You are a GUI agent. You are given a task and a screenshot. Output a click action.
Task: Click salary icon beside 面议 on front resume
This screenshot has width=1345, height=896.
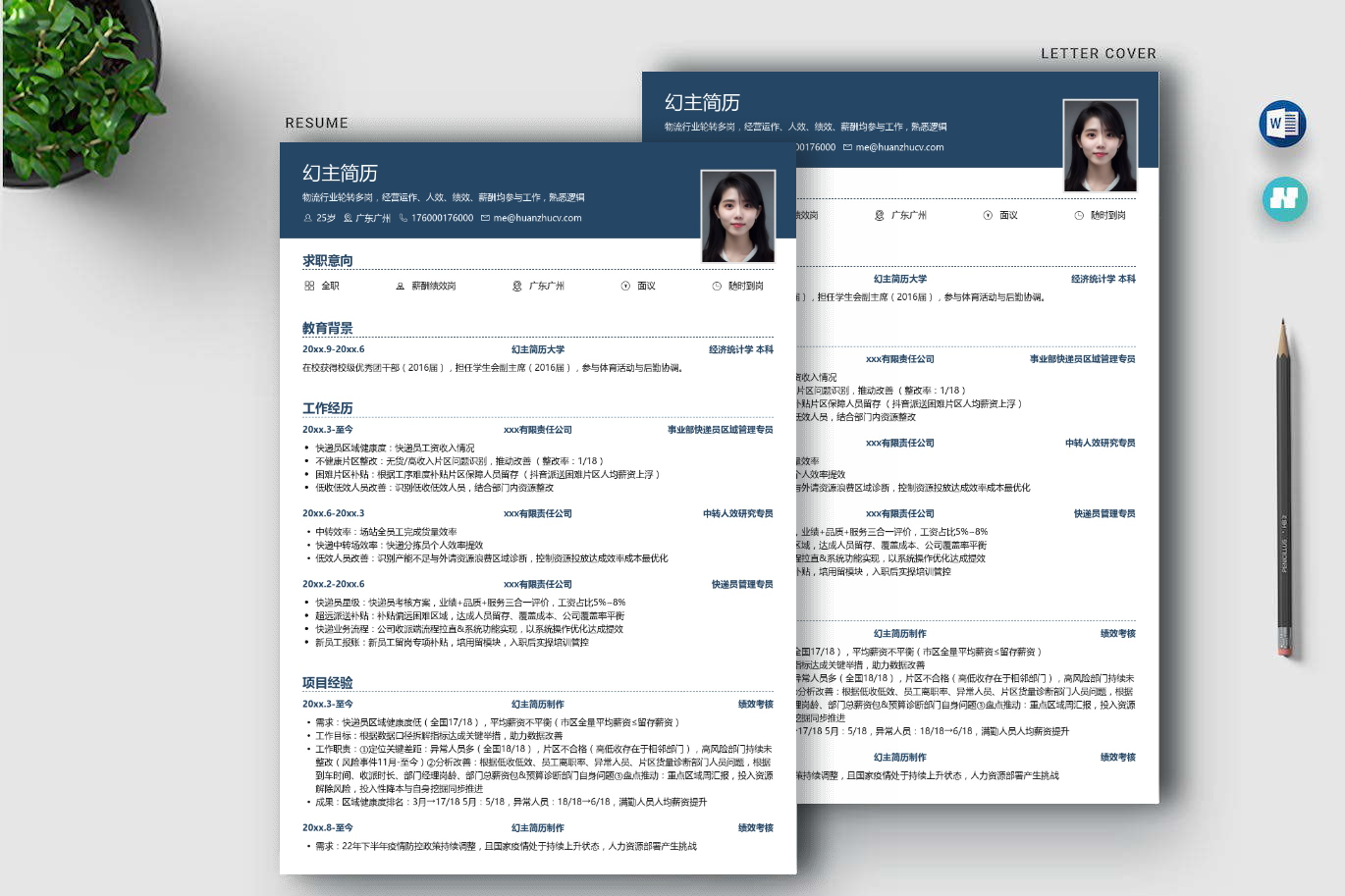[625, 286]
